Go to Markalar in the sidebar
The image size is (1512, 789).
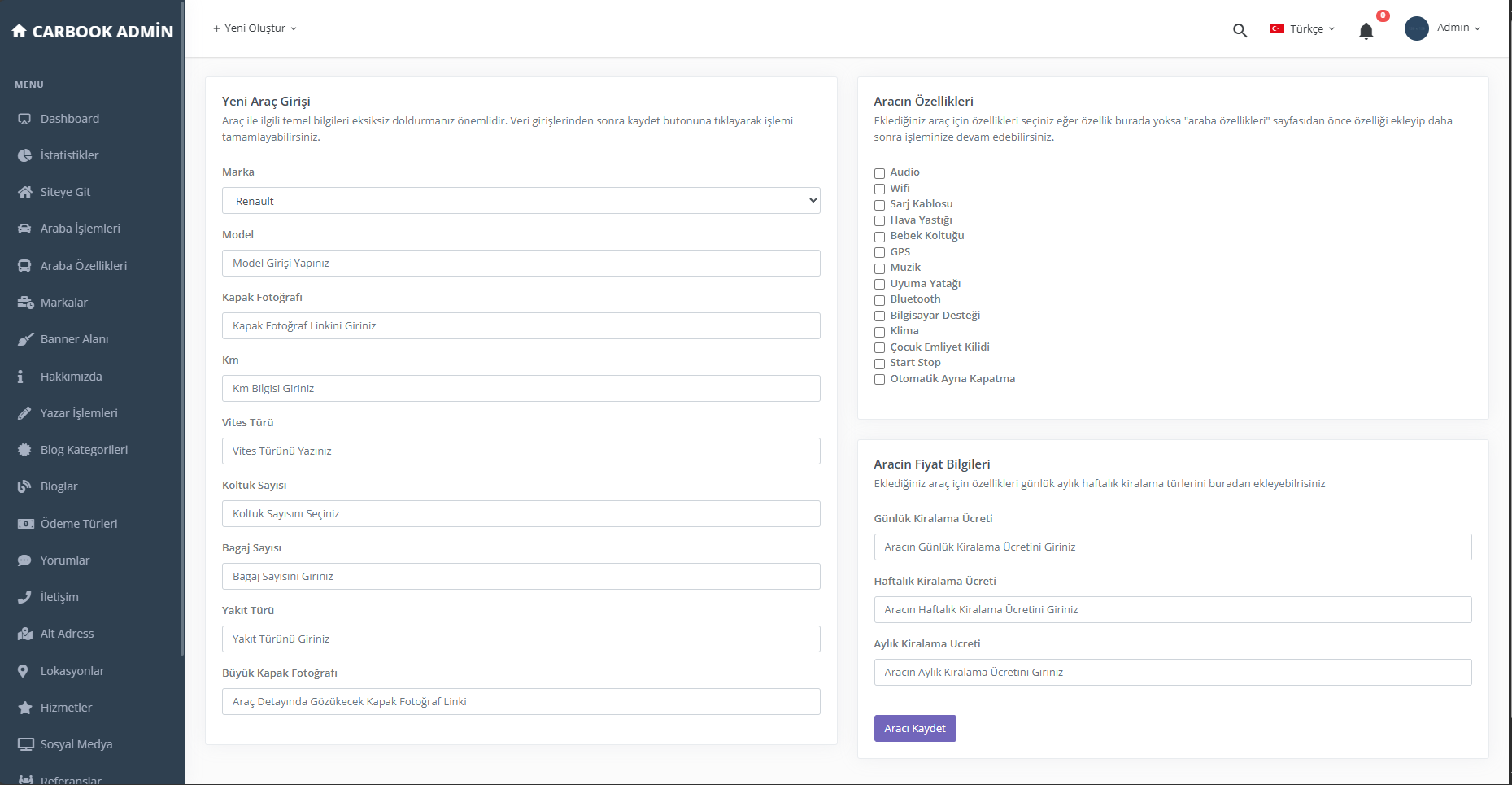click(64, 303)
